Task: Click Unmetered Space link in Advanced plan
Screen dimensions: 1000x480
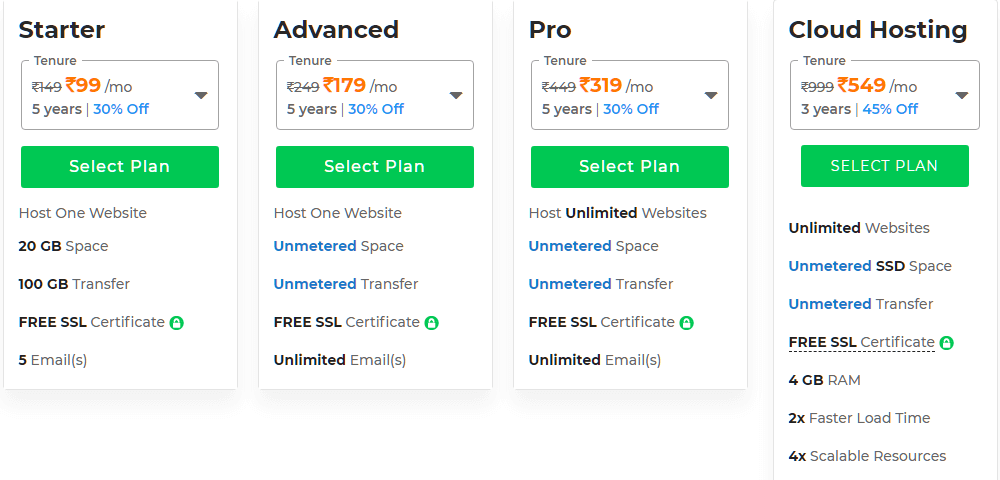Action: coord(339,246)
